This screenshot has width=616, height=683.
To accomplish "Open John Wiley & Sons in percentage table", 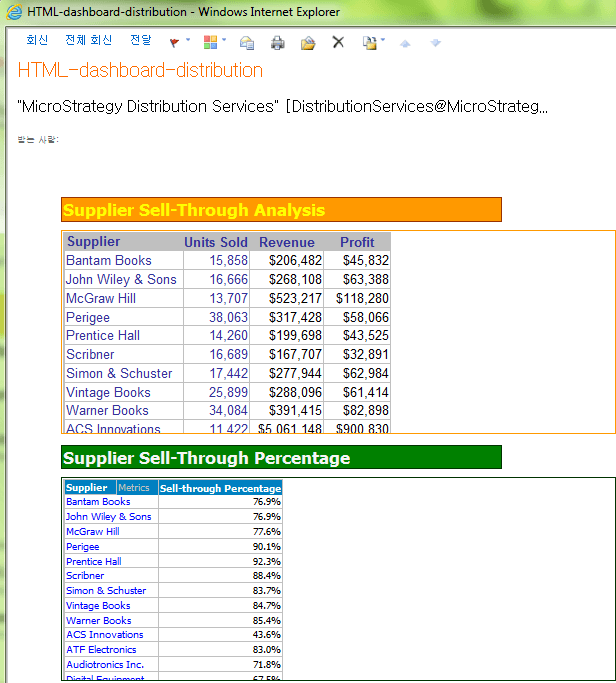I will [108, 517].
